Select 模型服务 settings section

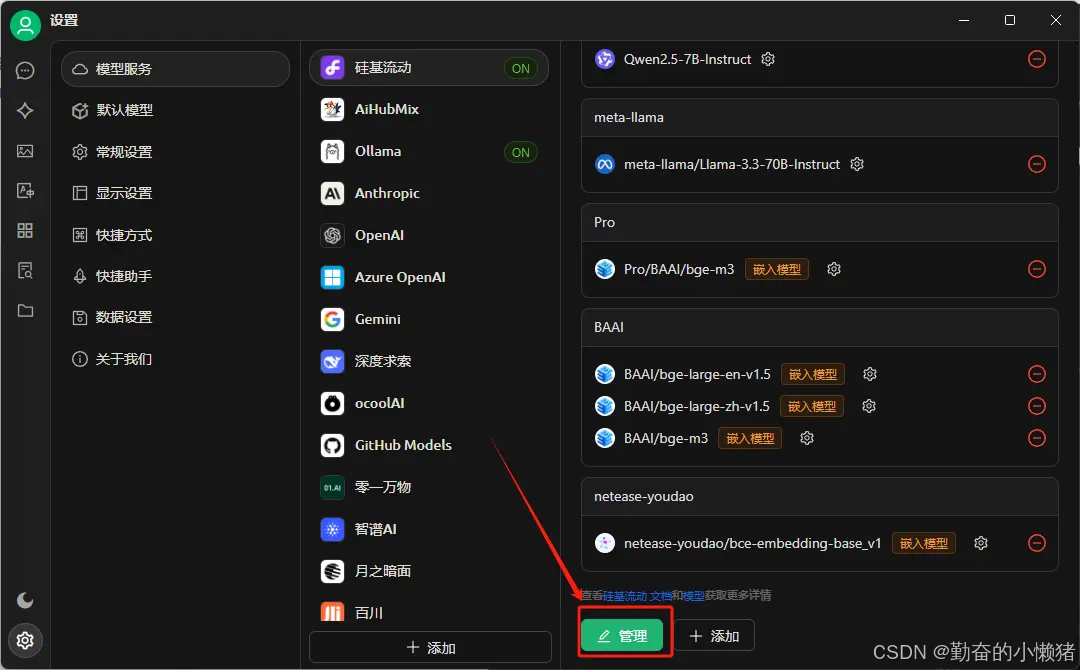click(x=176, y=69)
